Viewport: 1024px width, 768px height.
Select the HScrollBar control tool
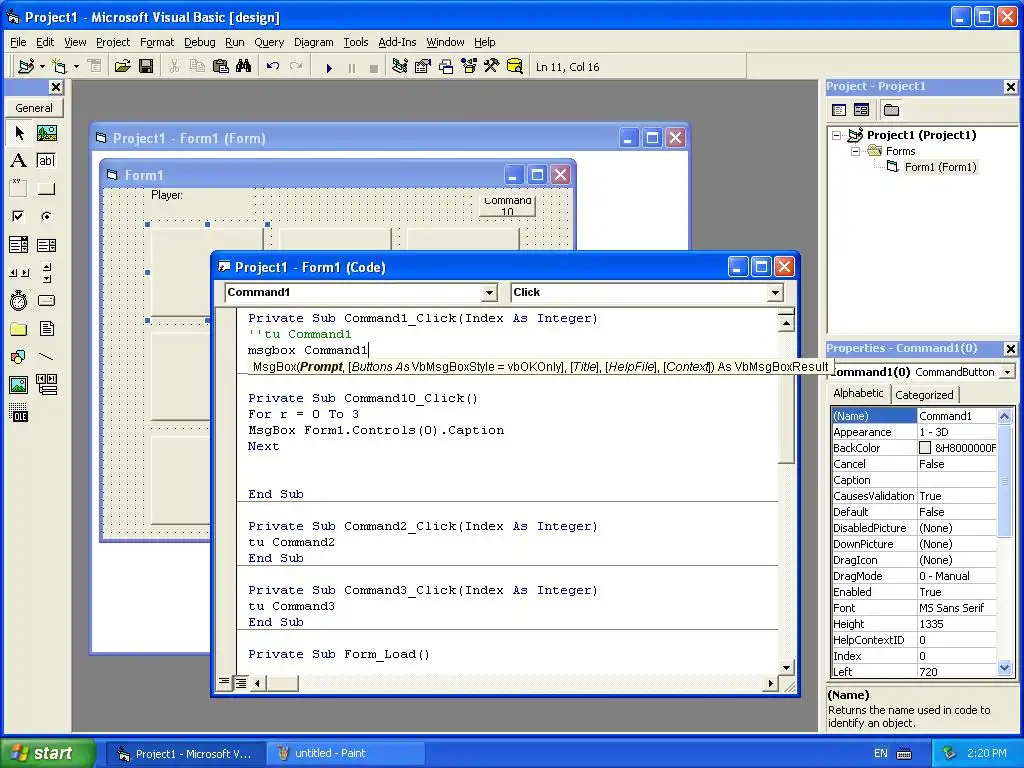coord(19,272)
